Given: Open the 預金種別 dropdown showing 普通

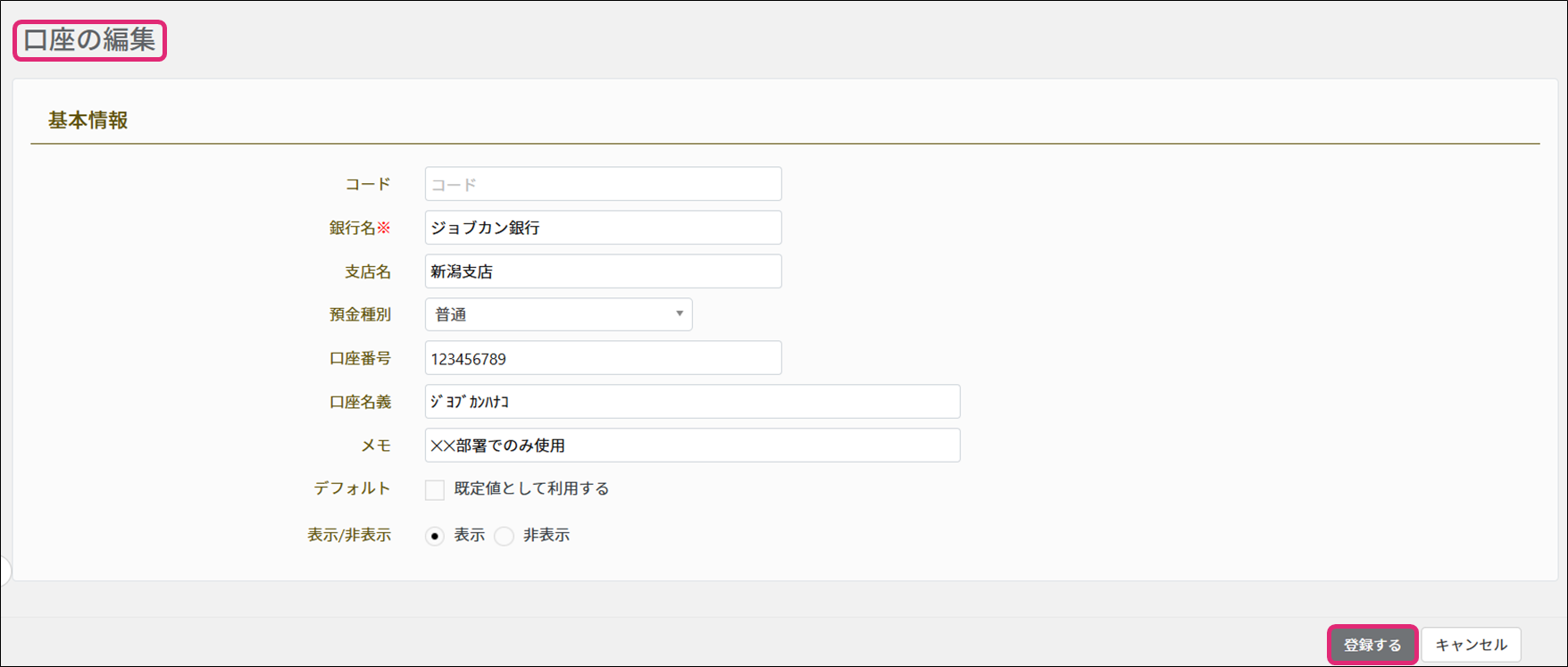Looking at the screenshot, I should 558,314.
